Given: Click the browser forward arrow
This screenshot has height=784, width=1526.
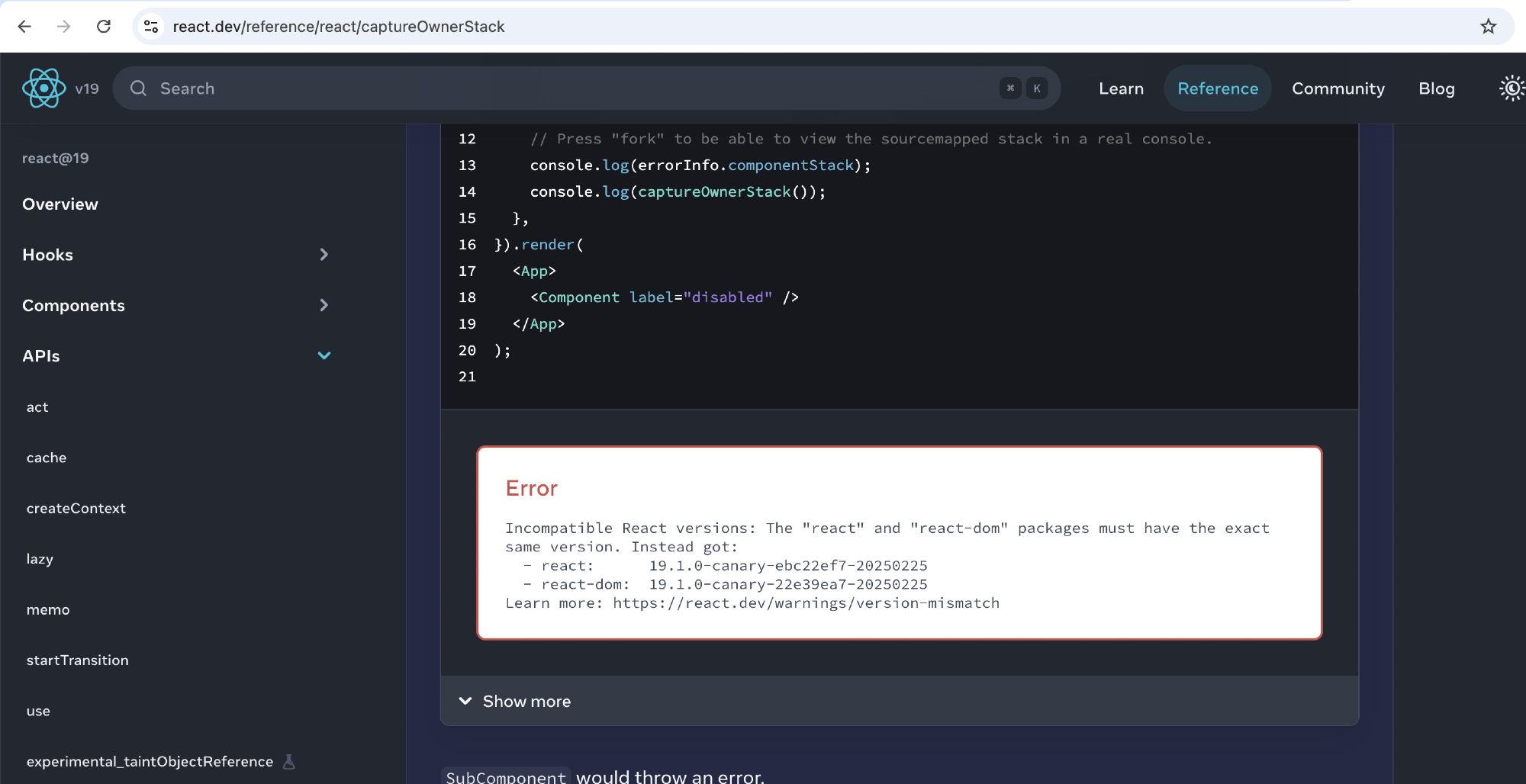Looking at the screenshot, I should point(64,27).
